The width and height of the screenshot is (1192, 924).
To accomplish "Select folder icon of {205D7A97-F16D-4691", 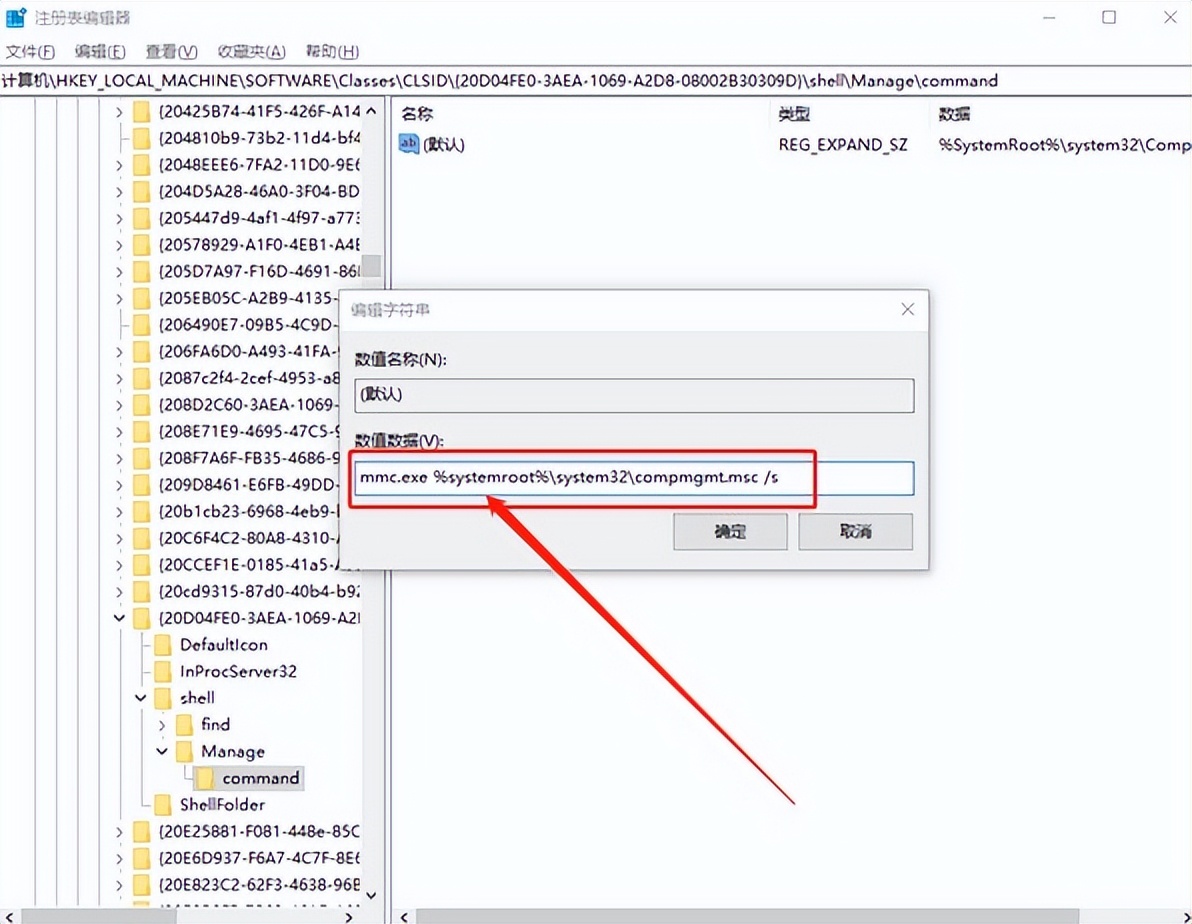I will (141, 271).
